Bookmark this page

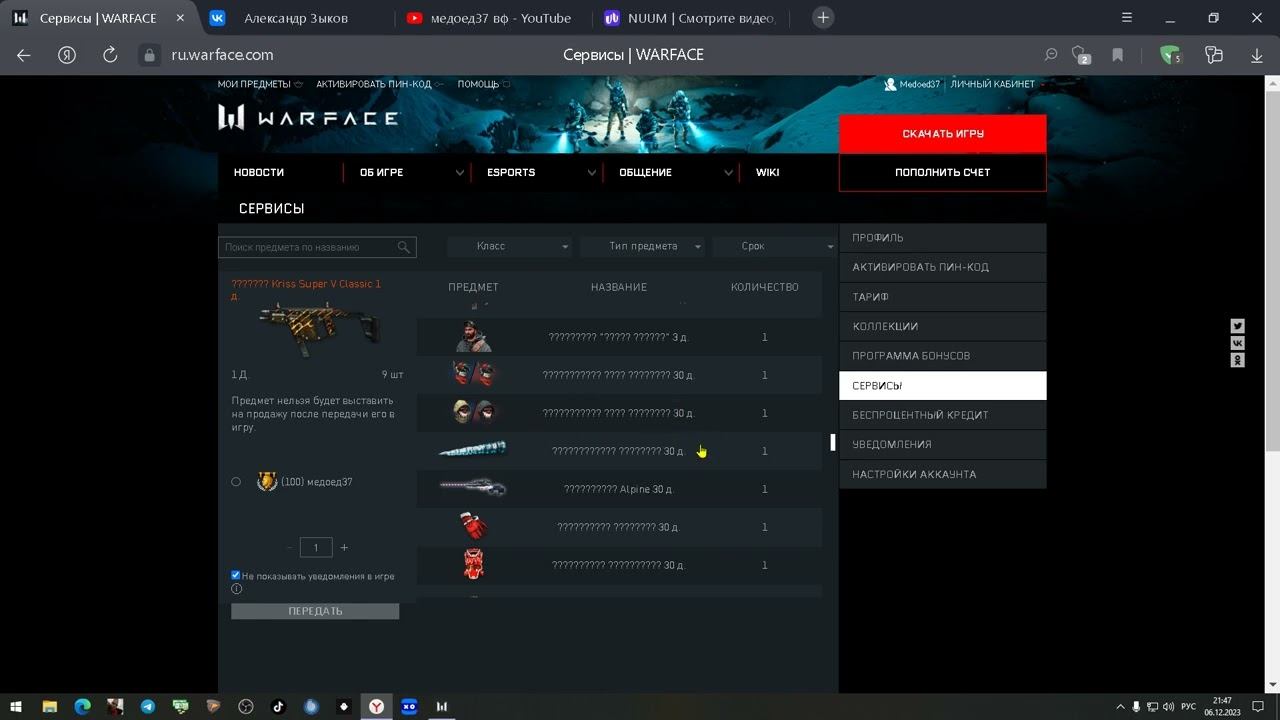[1117, 55]
